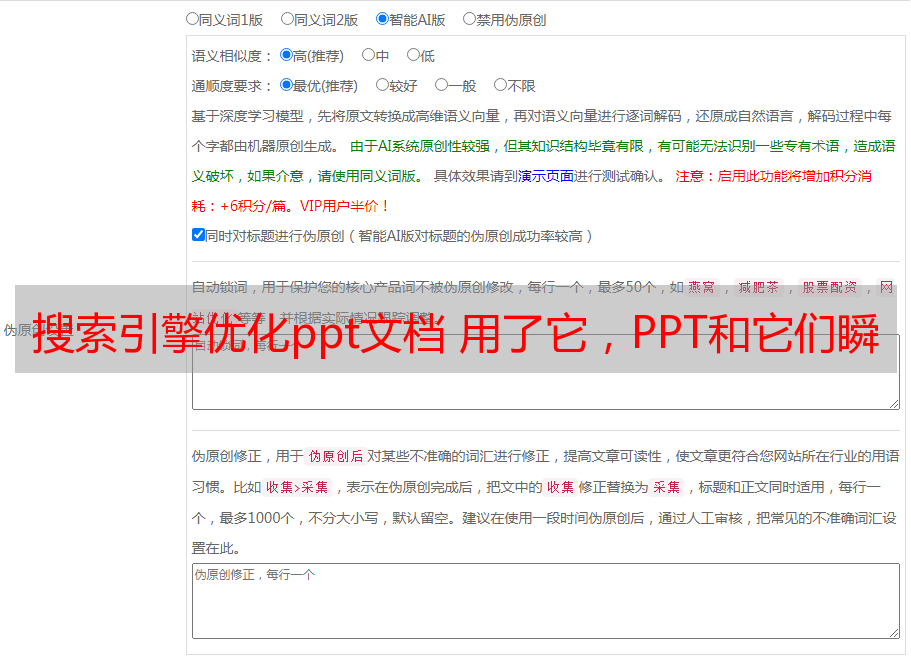The image size is (911, 658).
Task: Set 通顺度要求 to 一般
Action: point(442,85)
